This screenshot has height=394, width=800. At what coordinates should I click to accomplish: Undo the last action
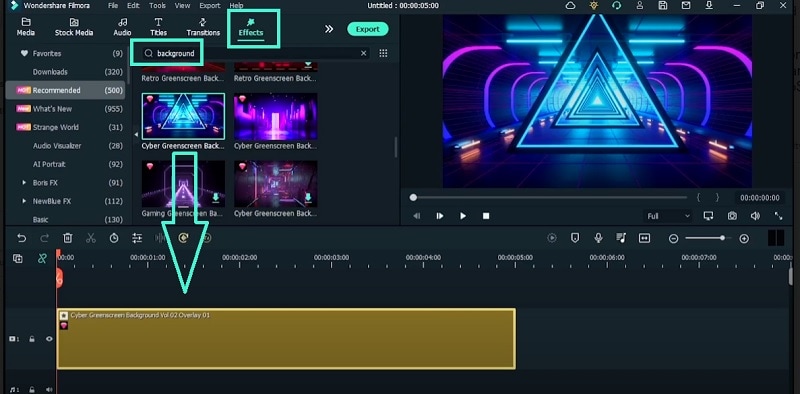[x=21, y=238]
